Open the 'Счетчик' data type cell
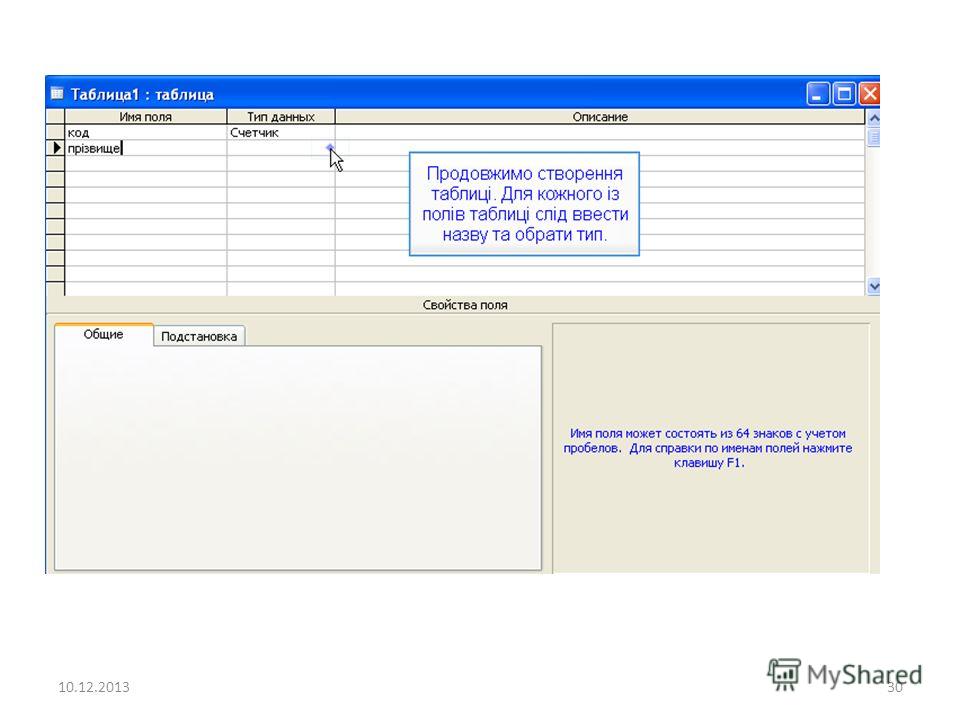 pos(281,132)
